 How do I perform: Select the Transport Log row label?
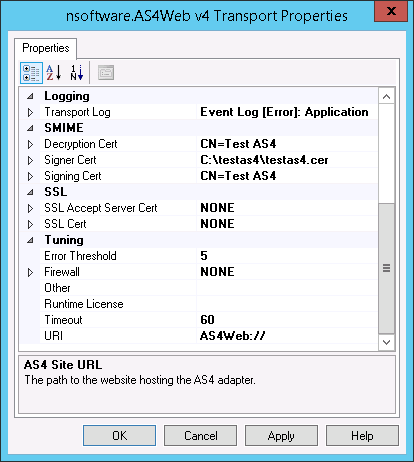click(77, 112)
